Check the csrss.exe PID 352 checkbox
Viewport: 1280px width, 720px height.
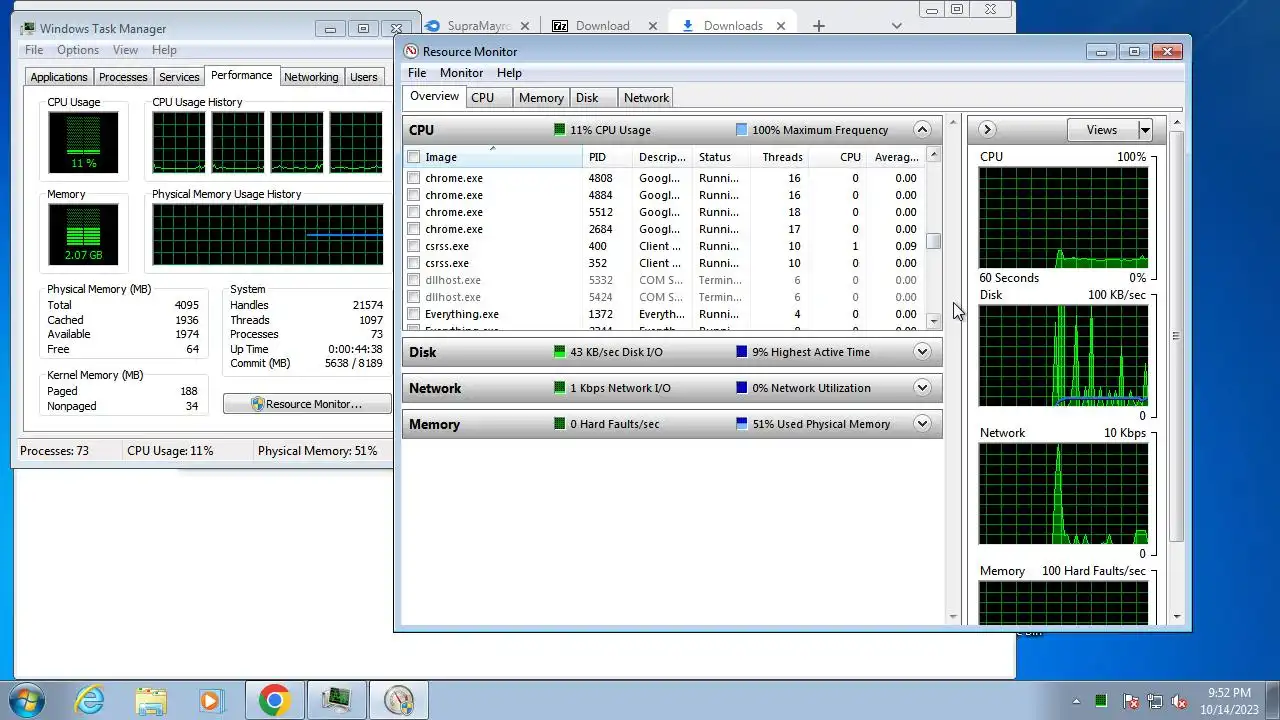(413, 263)
